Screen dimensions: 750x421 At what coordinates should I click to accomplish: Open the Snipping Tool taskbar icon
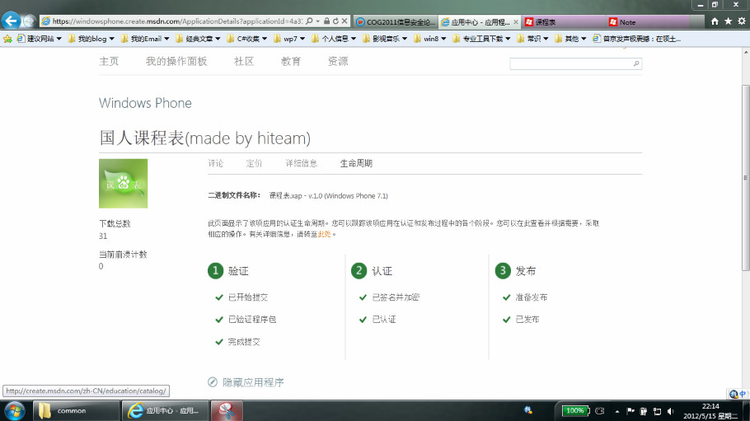(x=227, y=410)
